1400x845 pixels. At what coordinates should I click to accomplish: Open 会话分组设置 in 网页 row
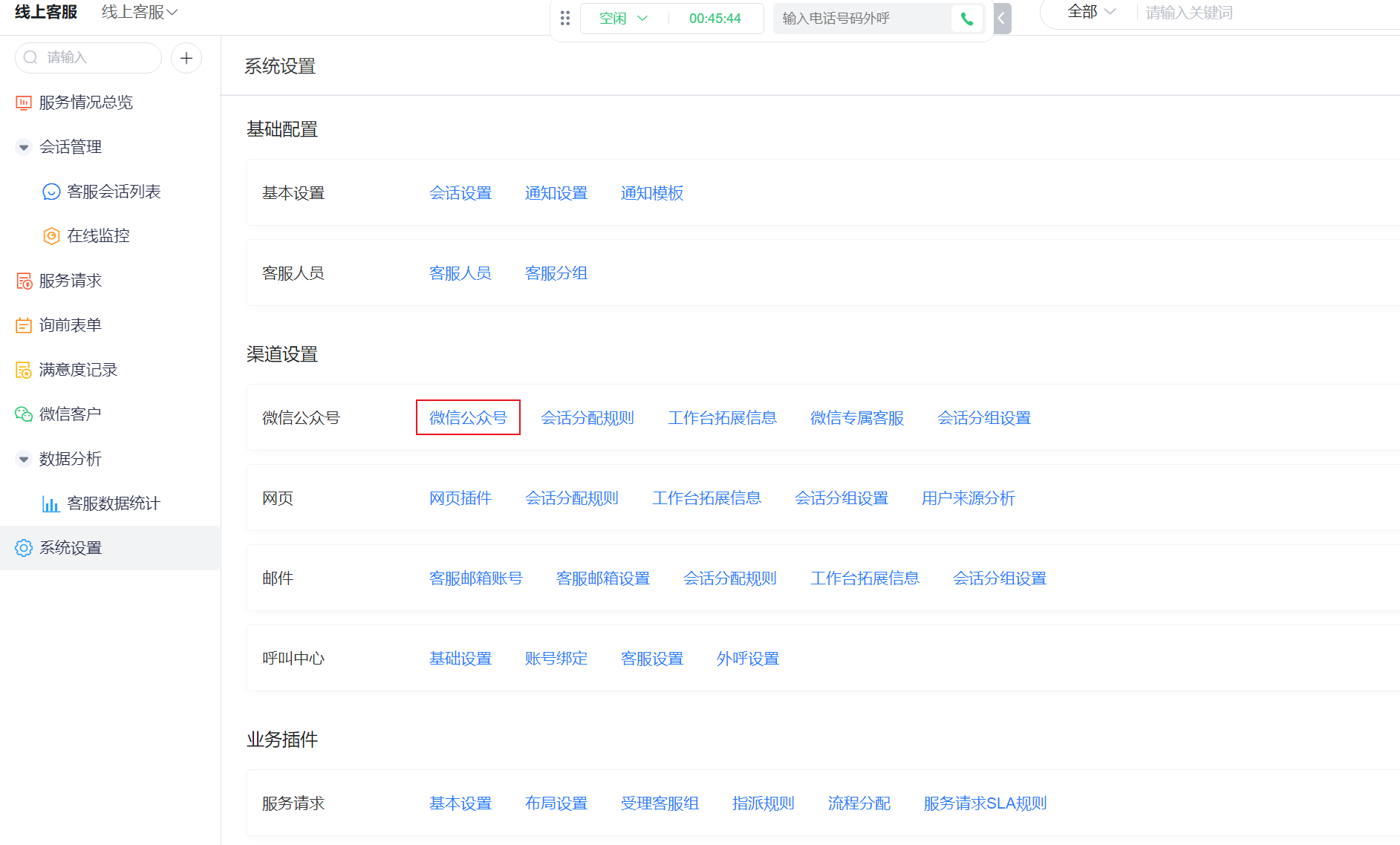click(x=841, y=498)
